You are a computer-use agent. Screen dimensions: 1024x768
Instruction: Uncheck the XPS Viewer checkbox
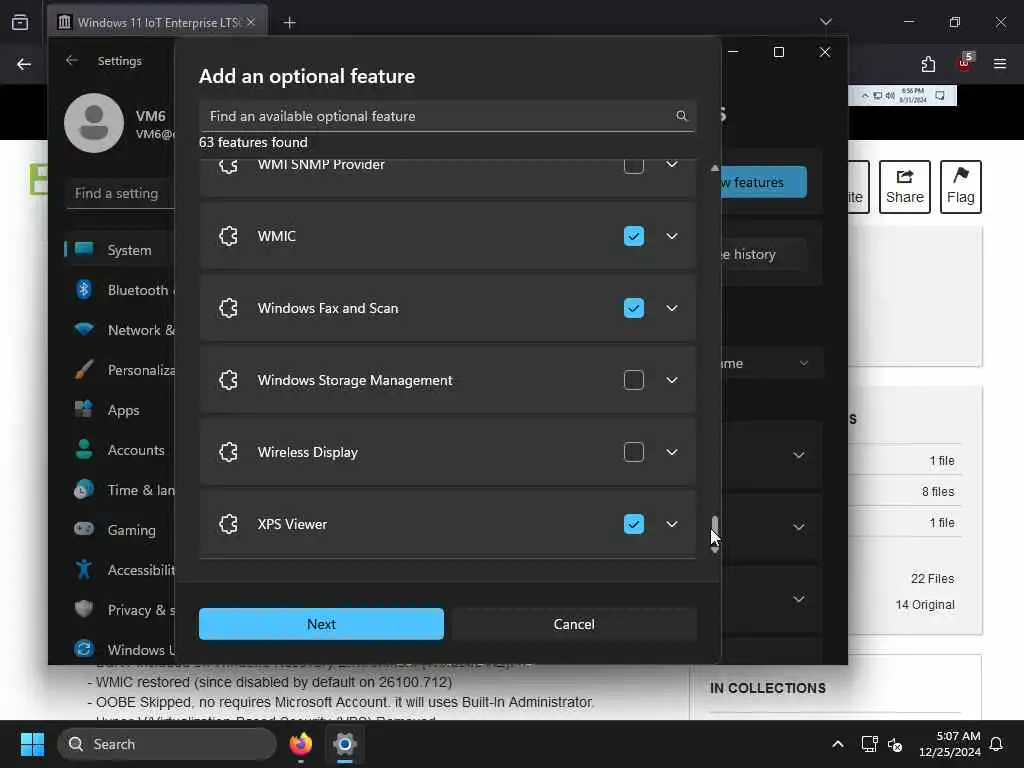pos(633,524)
